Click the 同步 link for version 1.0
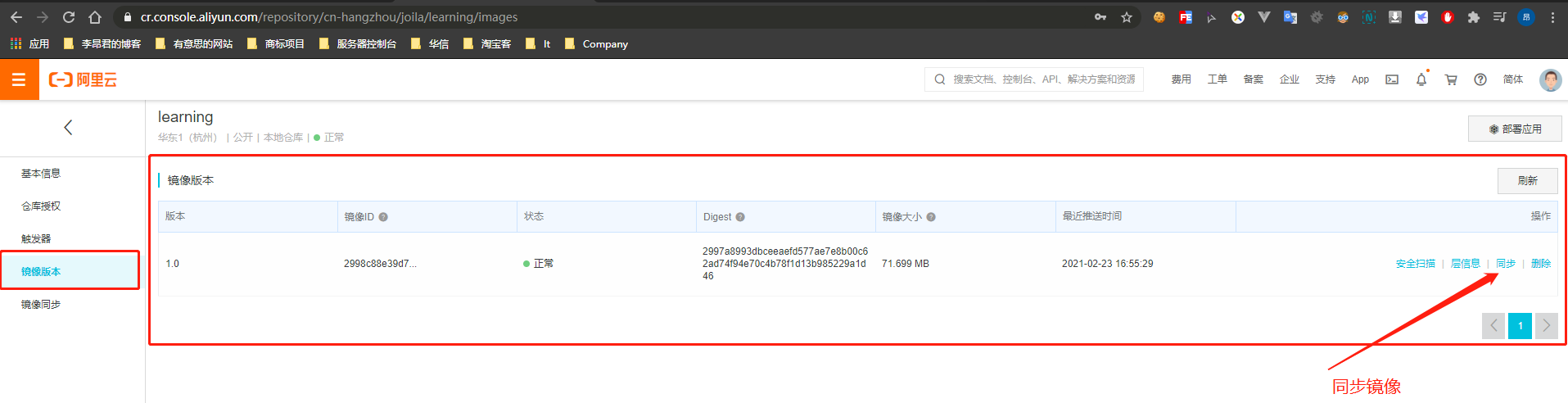This screenshot has height=403, width=1568. (x=1506, y=264)
